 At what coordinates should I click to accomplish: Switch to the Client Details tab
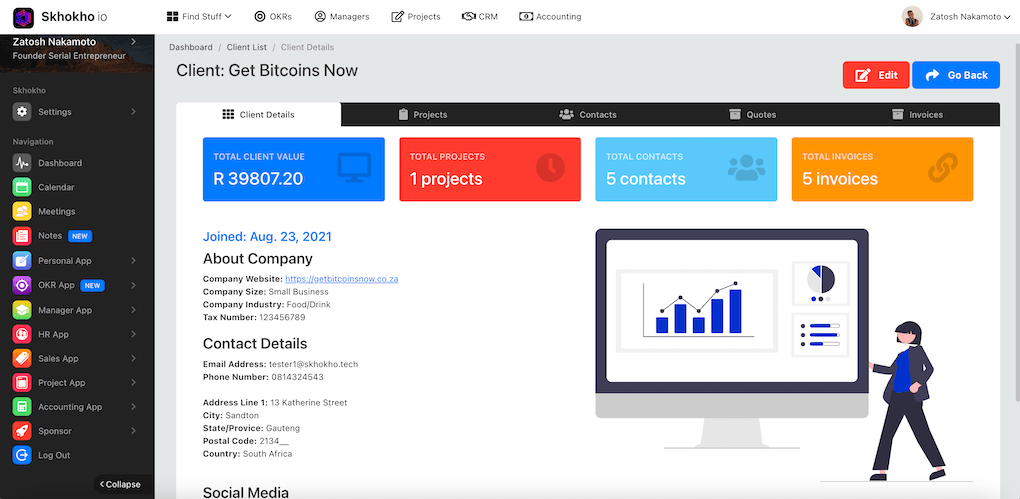pyautogui.click(x=258, y=115)
